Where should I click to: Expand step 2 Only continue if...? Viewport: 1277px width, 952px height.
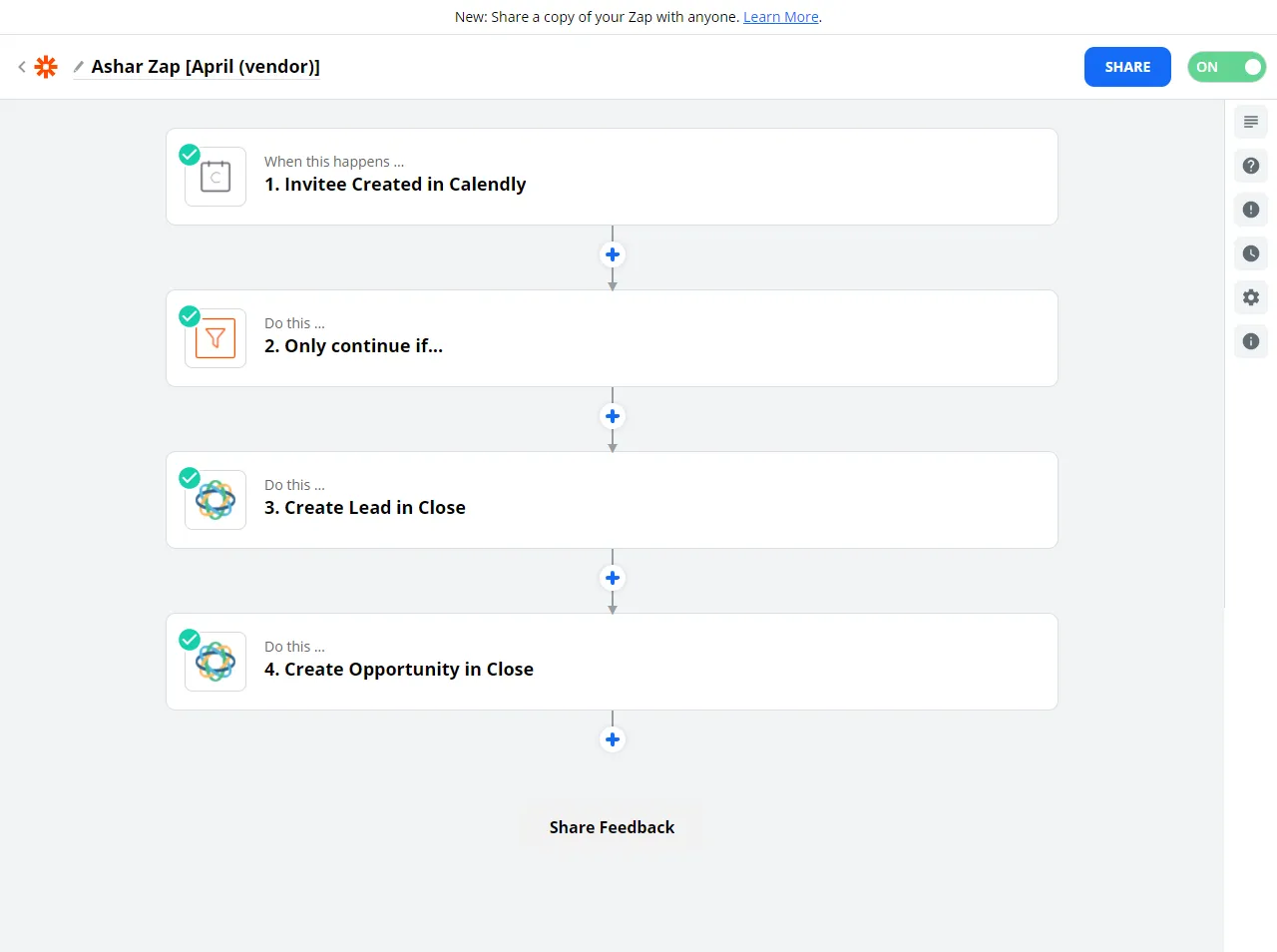coord(612,338)
